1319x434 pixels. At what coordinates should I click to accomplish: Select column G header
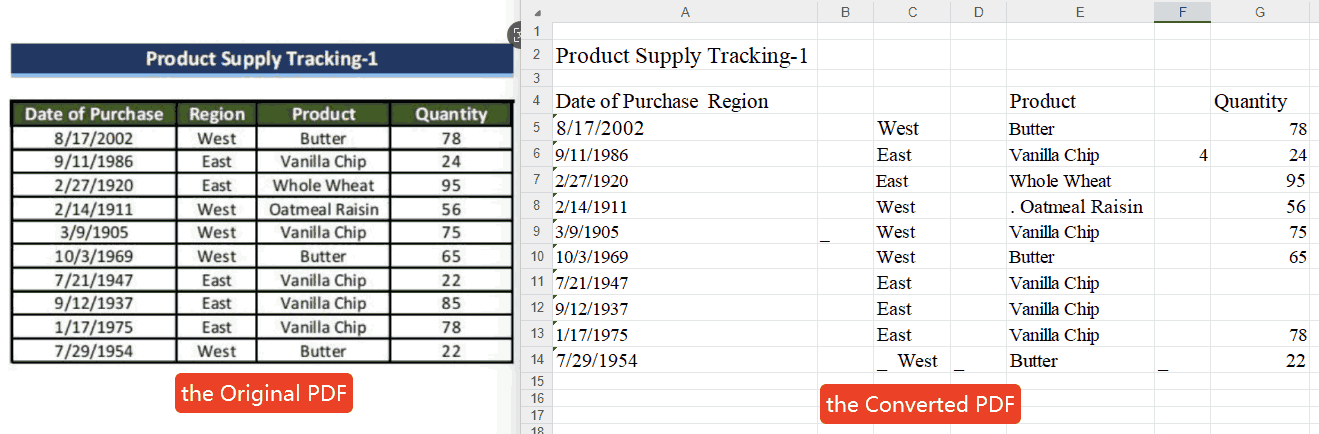[1259, 12]
